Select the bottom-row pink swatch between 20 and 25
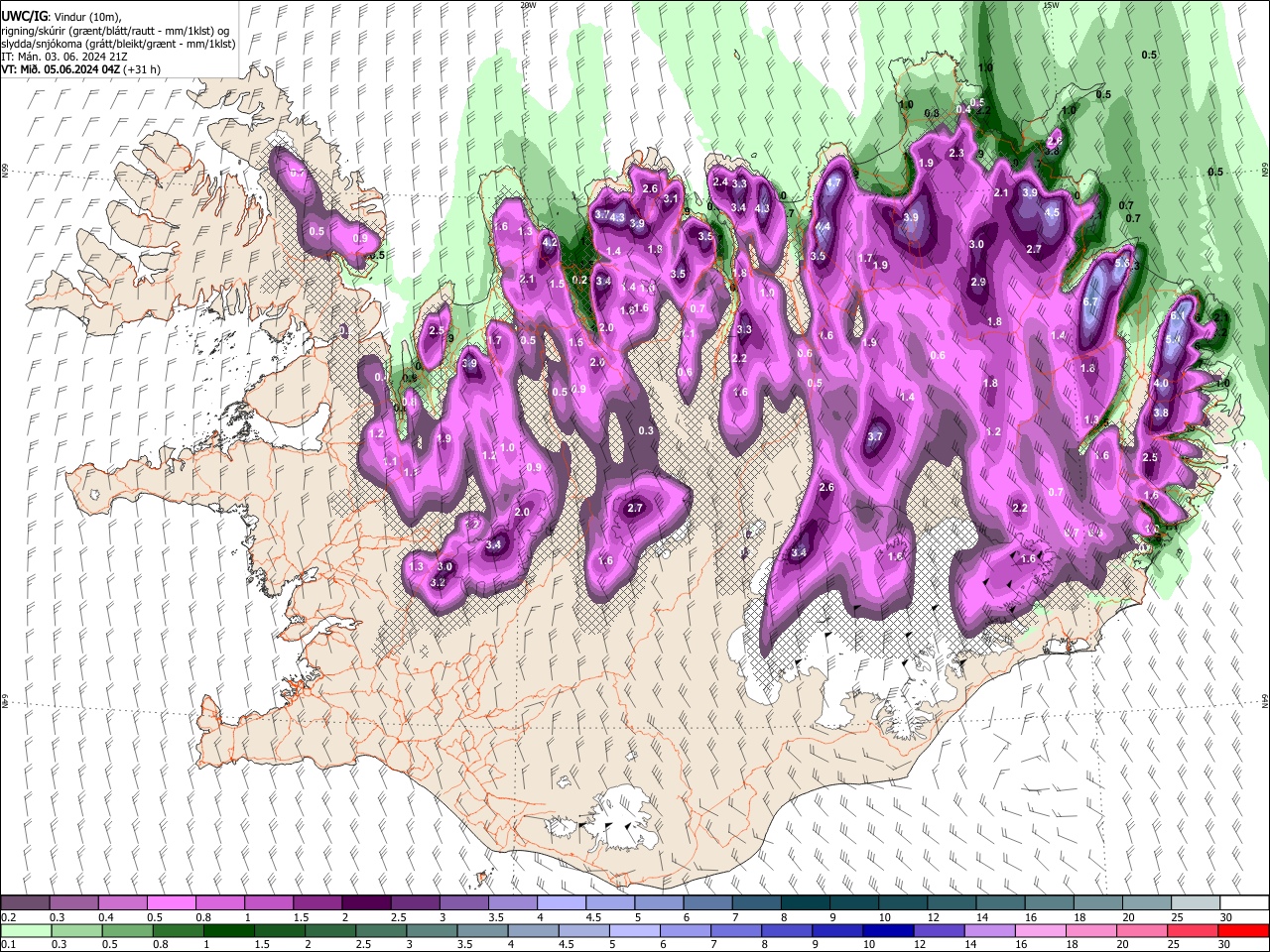This screenshot has height=952, width=1270. pos(1141,930)
